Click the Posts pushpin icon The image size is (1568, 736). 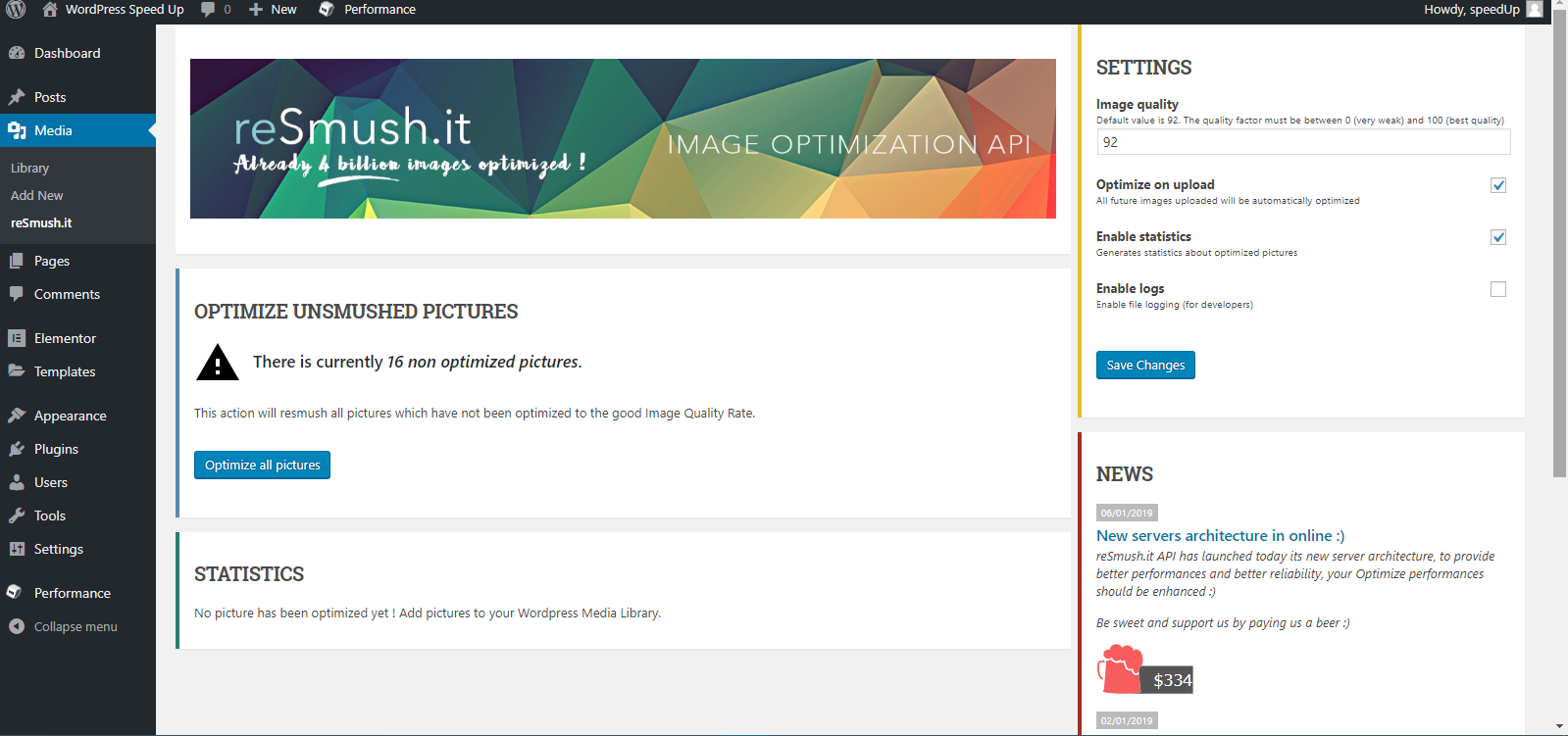point(17,97)
